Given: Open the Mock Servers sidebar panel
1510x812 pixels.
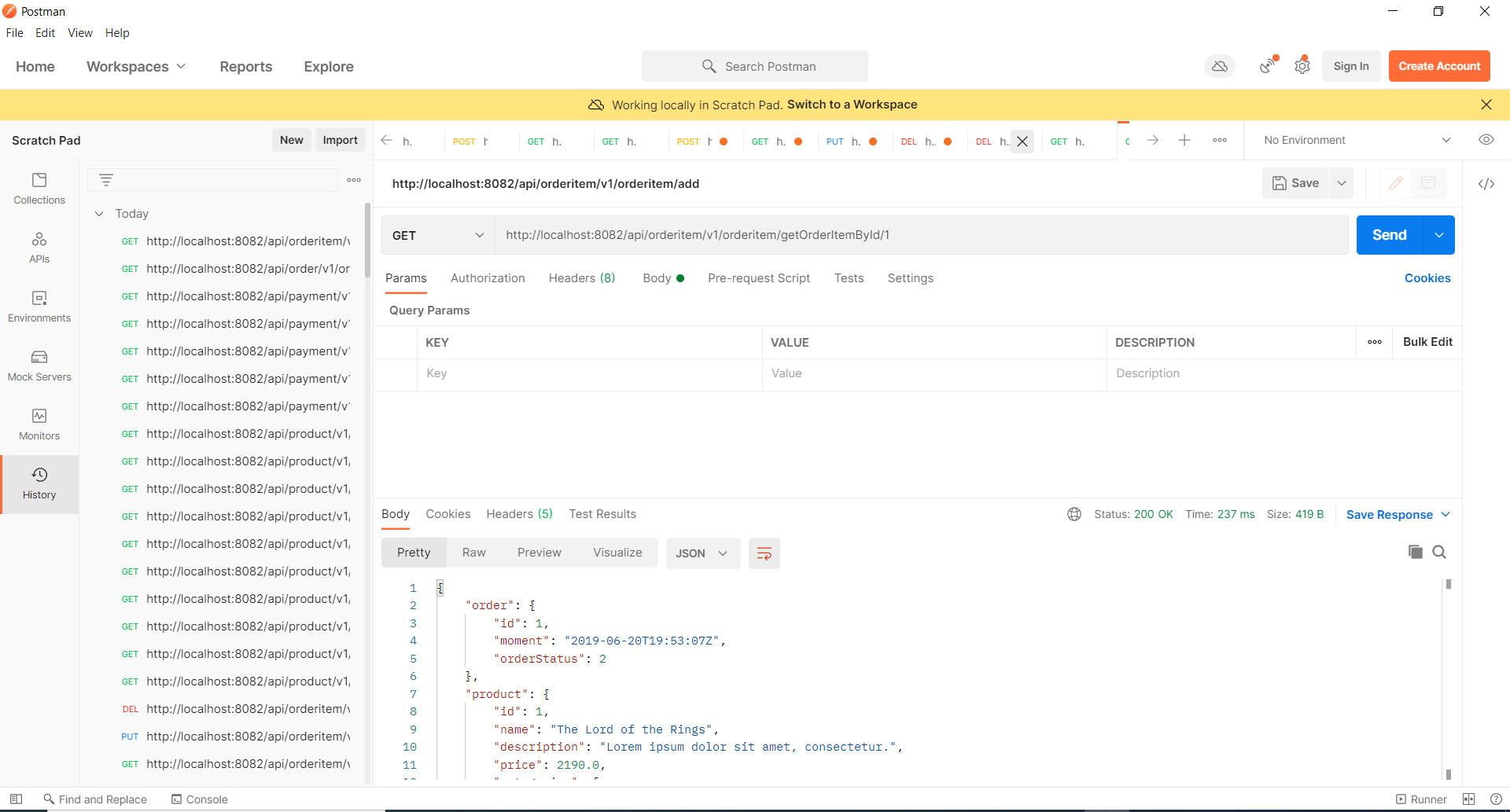Looking at the screenshot, I should tap(39, 366).
